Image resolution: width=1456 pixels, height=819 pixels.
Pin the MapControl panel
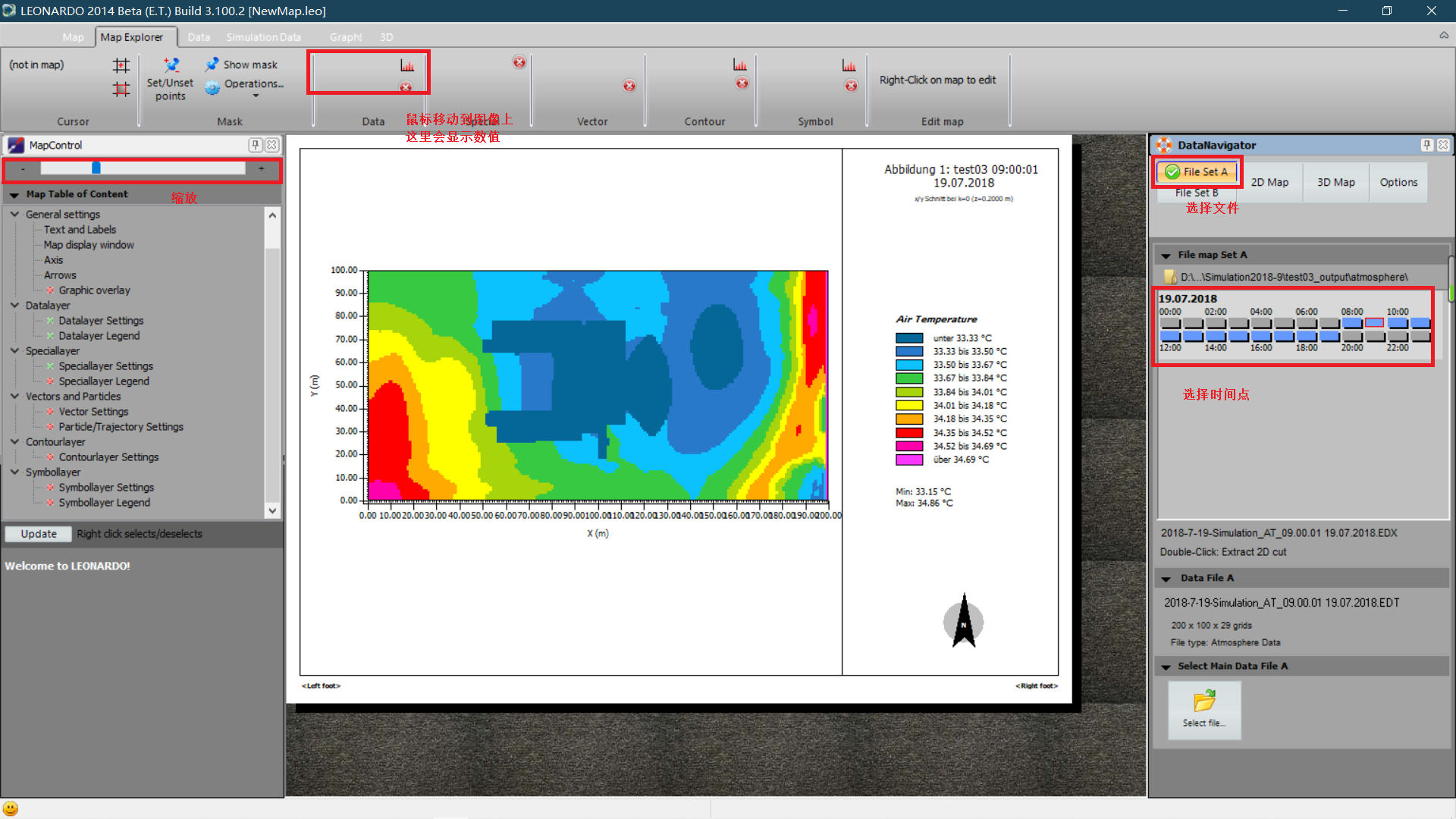tap(256, 145)
